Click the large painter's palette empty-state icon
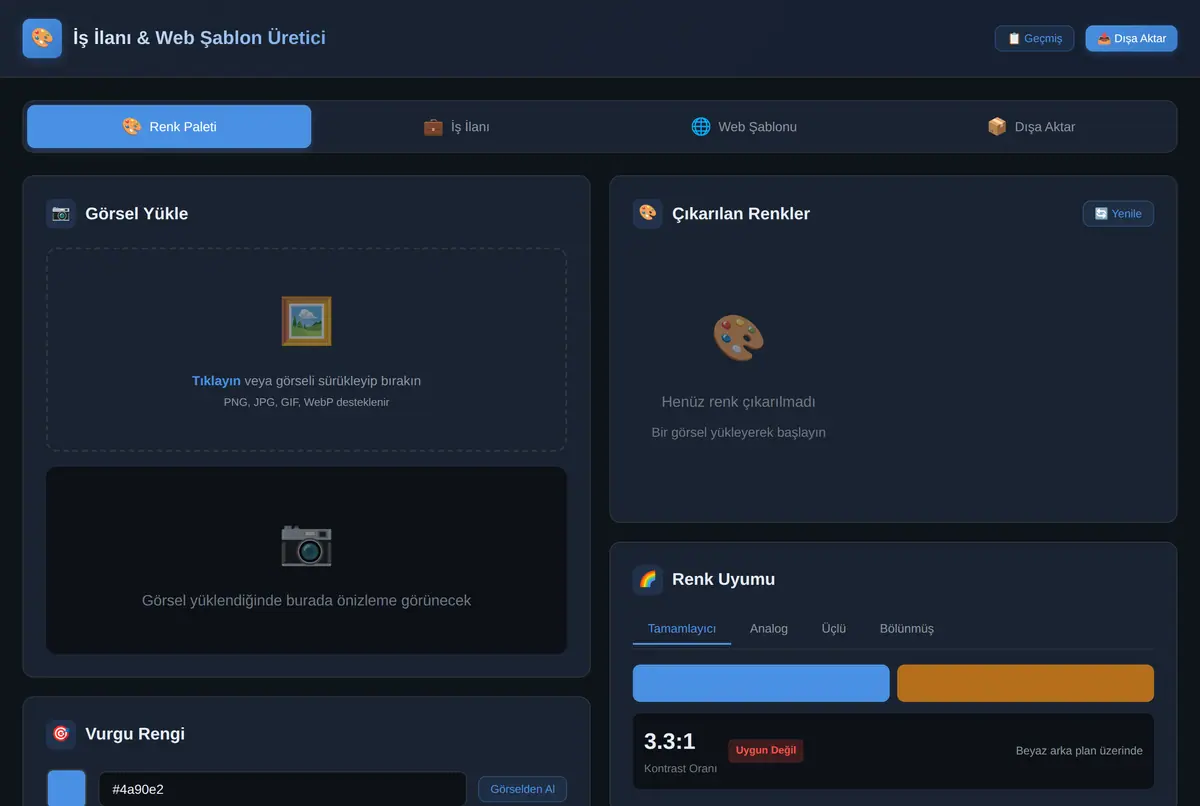1200x806 pixels. tap(738, 338)
